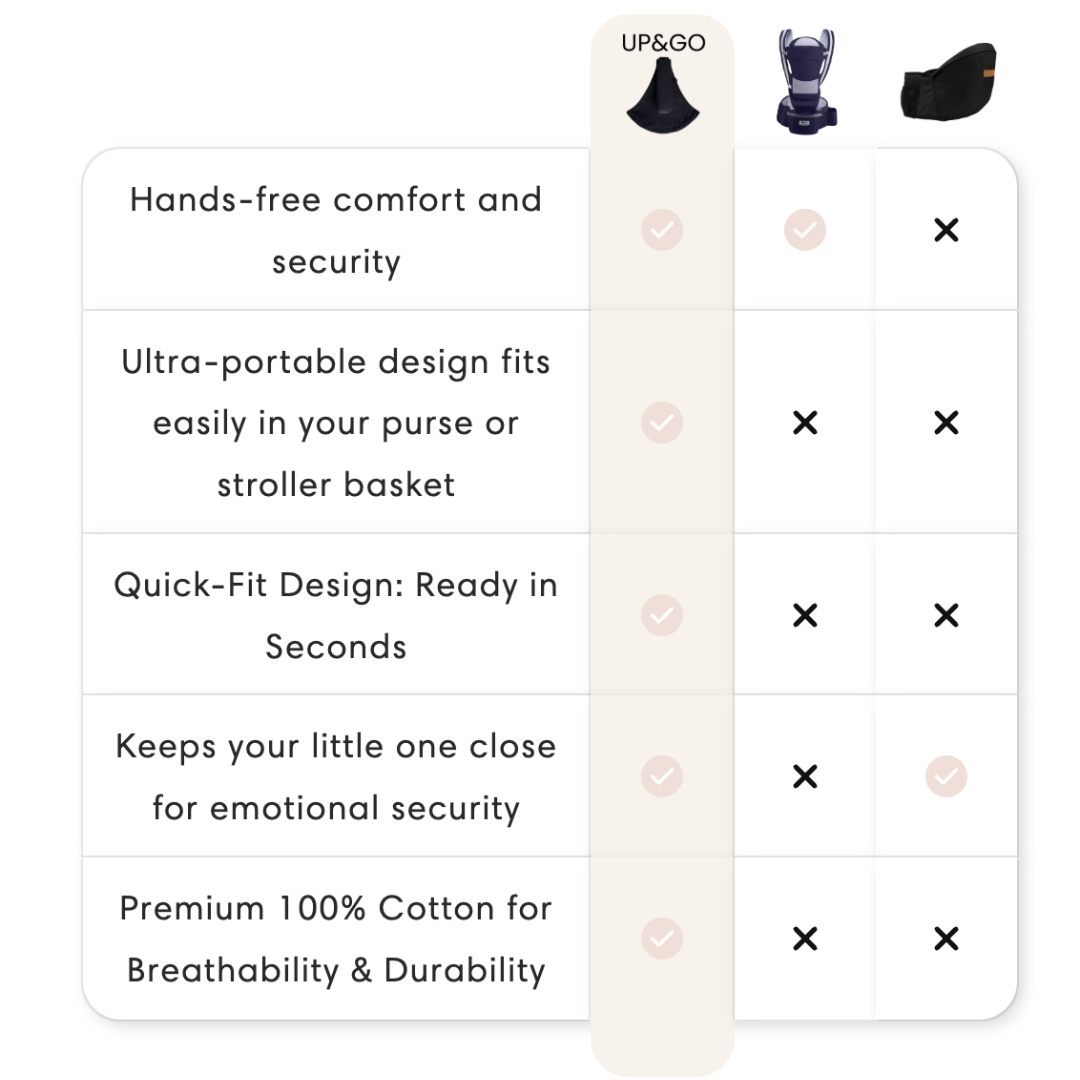Image resolution: width=1080 pixels, height=1080 pixels.
Task: Click UP&GO checkmark for hands-free comfort
Action: 661,231
